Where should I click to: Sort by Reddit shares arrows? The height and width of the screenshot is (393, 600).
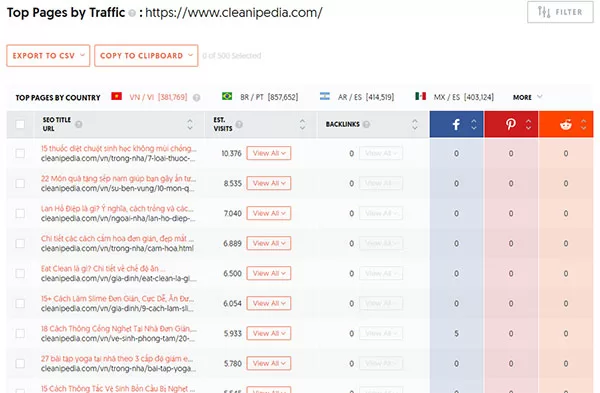click(584, 124)
